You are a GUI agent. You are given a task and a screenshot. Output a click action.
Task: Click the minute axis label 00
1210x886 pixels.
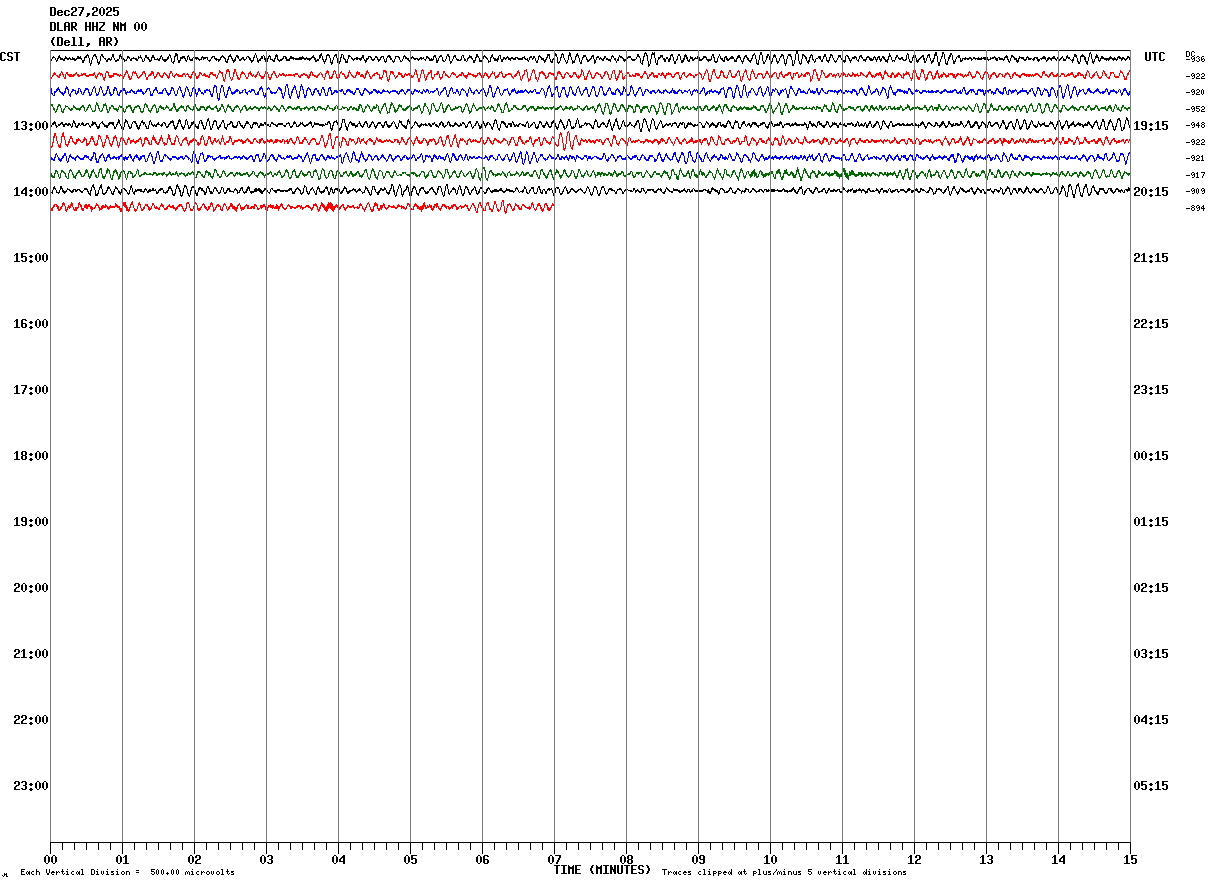pyautogui.click(x=50, y=860)
